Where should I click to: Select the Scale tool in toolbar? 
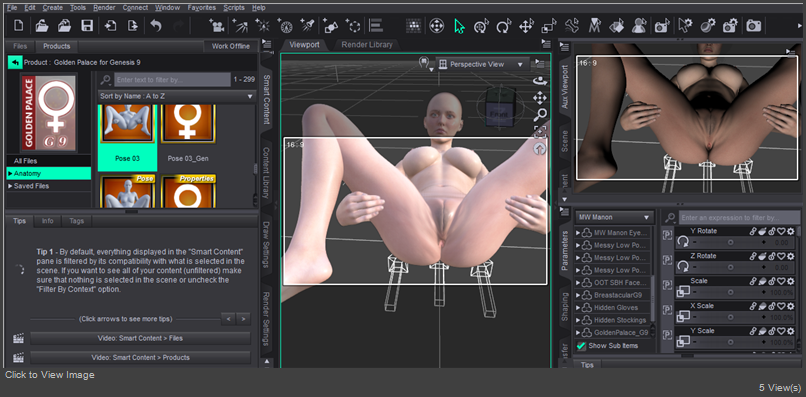tap(549, 25)
